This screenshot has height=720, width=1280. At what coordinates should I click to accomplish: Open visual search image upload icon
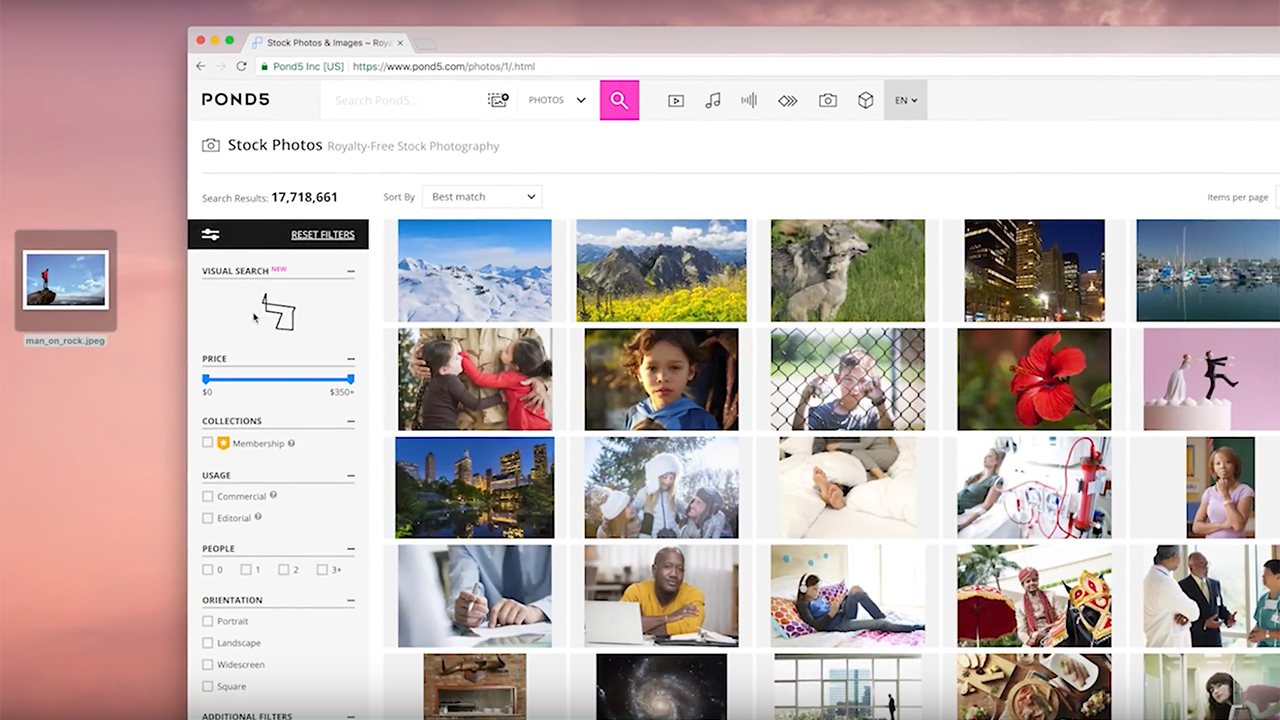point(498,100)
